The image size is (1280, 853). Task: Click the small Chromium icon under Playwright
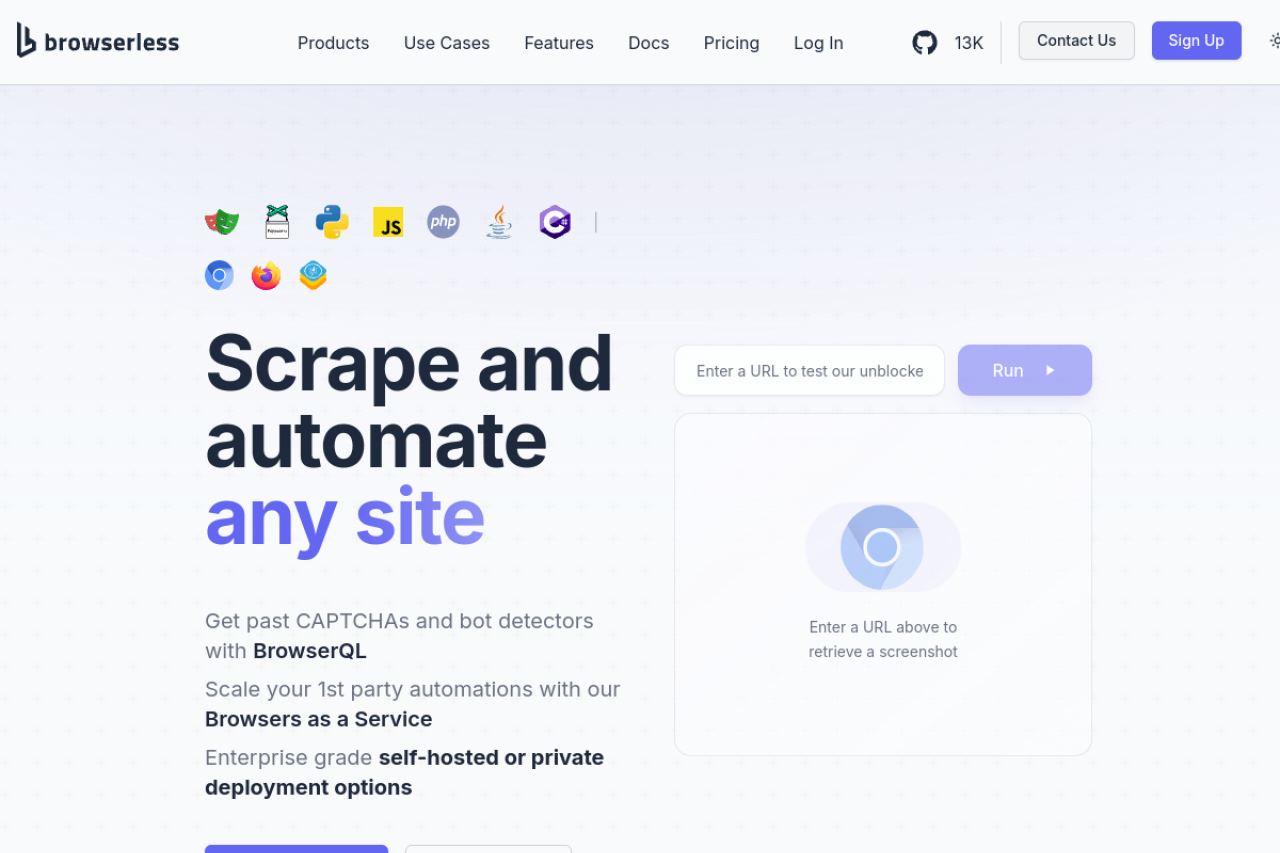pos(219,275)
